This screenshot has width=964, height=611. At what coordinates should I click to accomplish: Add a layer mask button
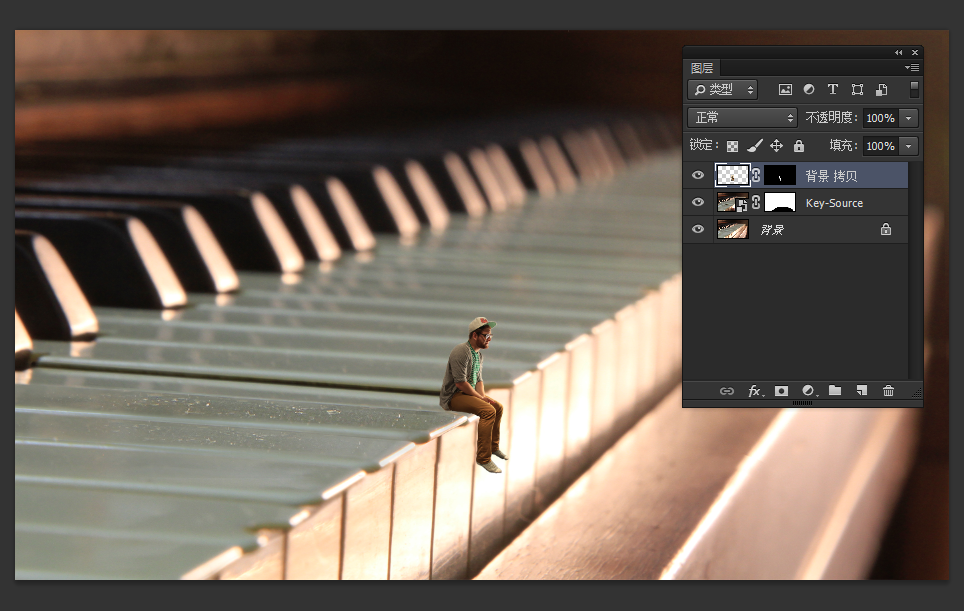(x=781, y=391)
